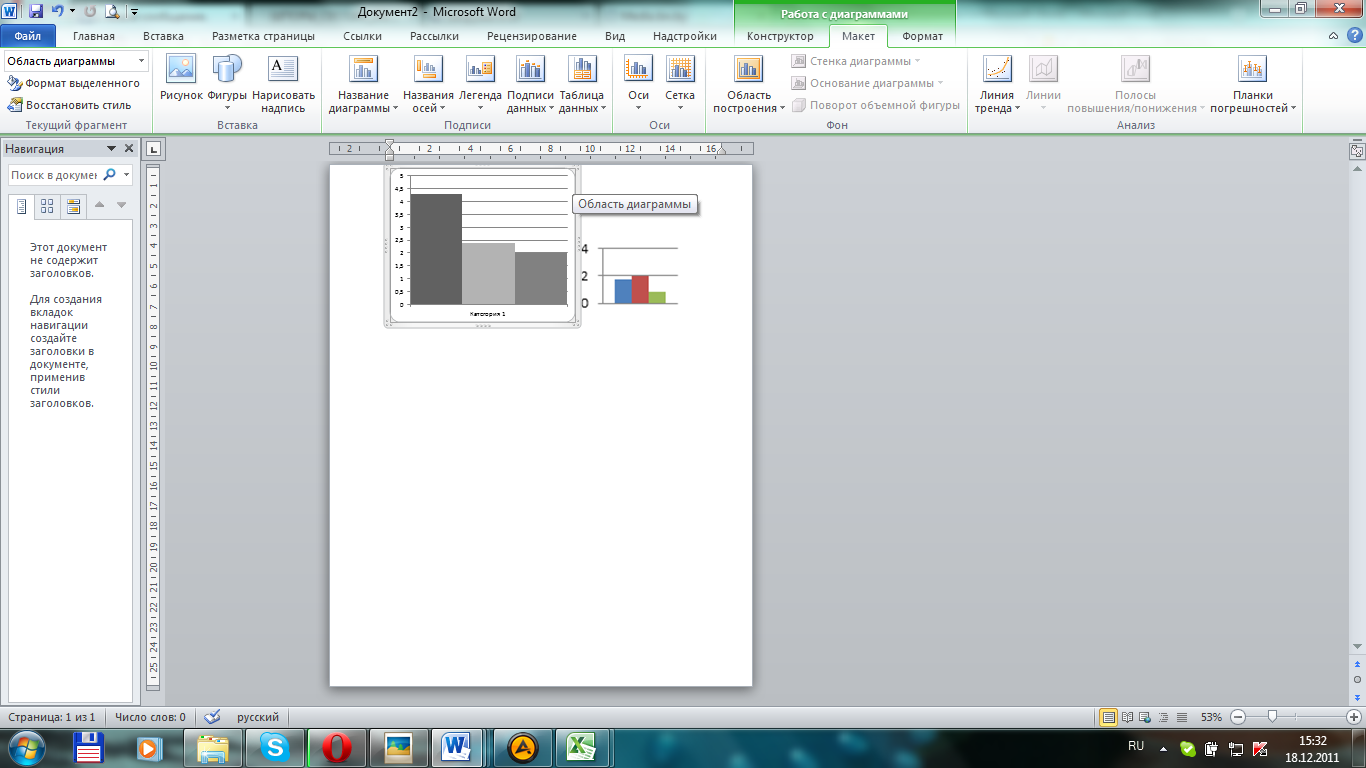
Task: Open the Легенда legend options
Action: click(480, 84)
